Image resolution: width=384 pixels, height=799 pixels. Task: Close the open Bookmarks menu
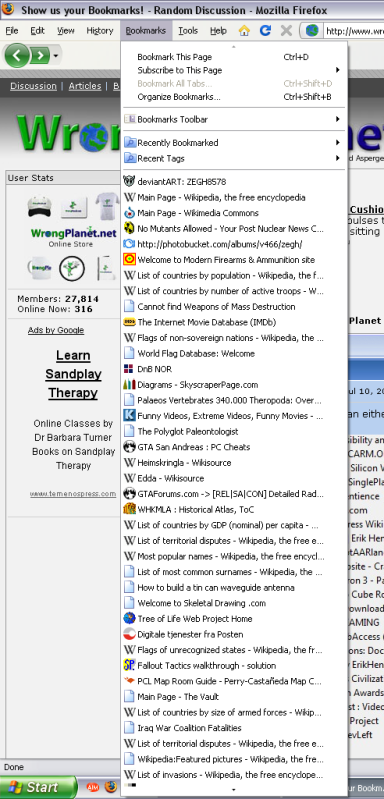146,31
